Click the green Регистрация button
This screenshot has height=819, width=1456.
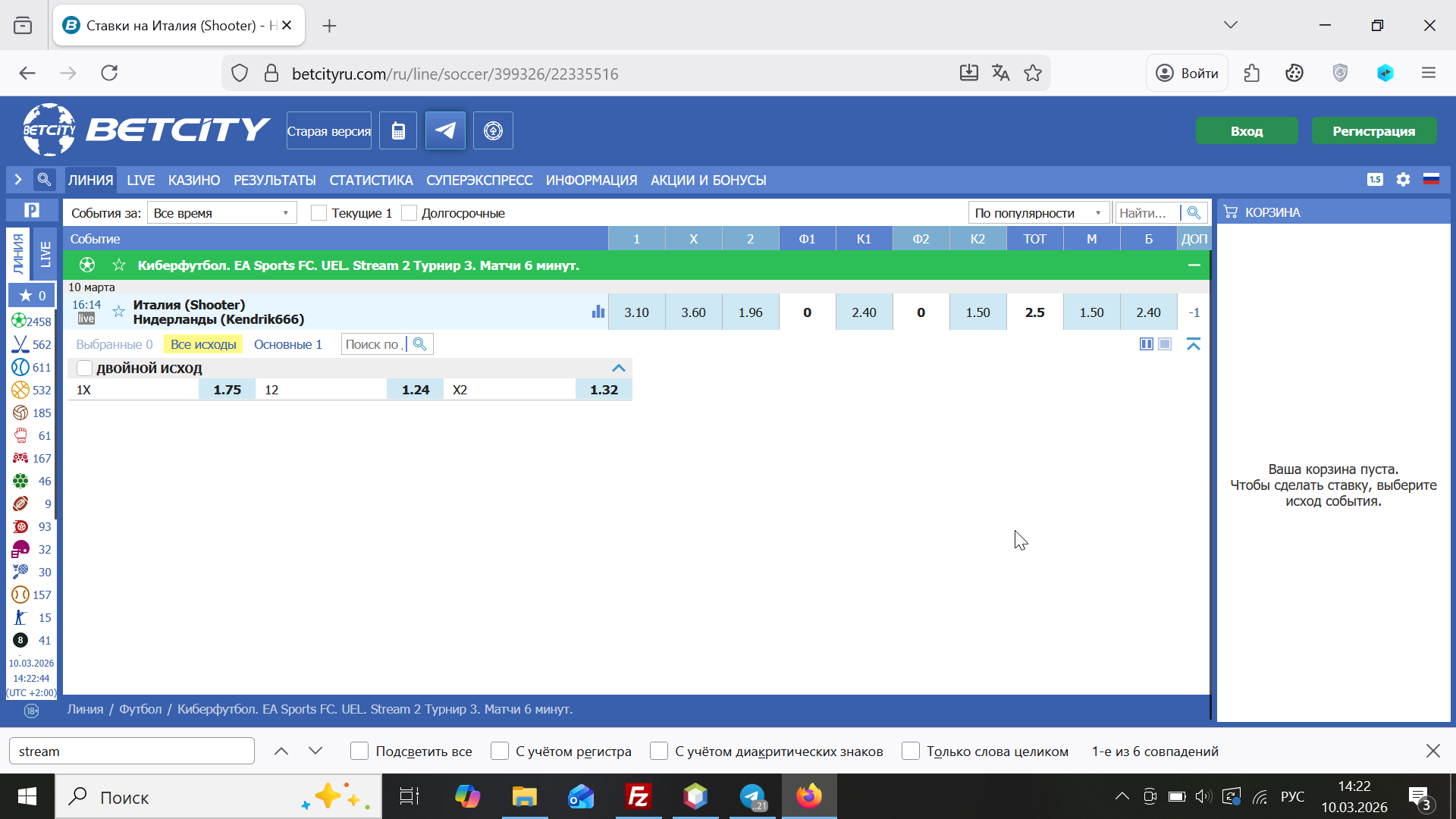1373,131
